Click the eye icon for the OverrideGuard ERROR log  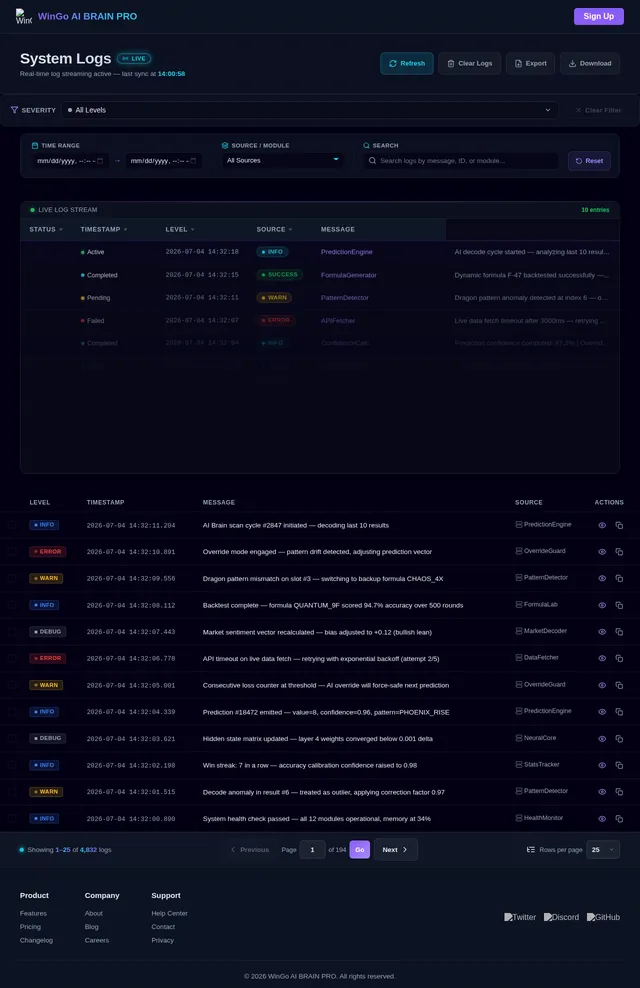tap(602, 552)
